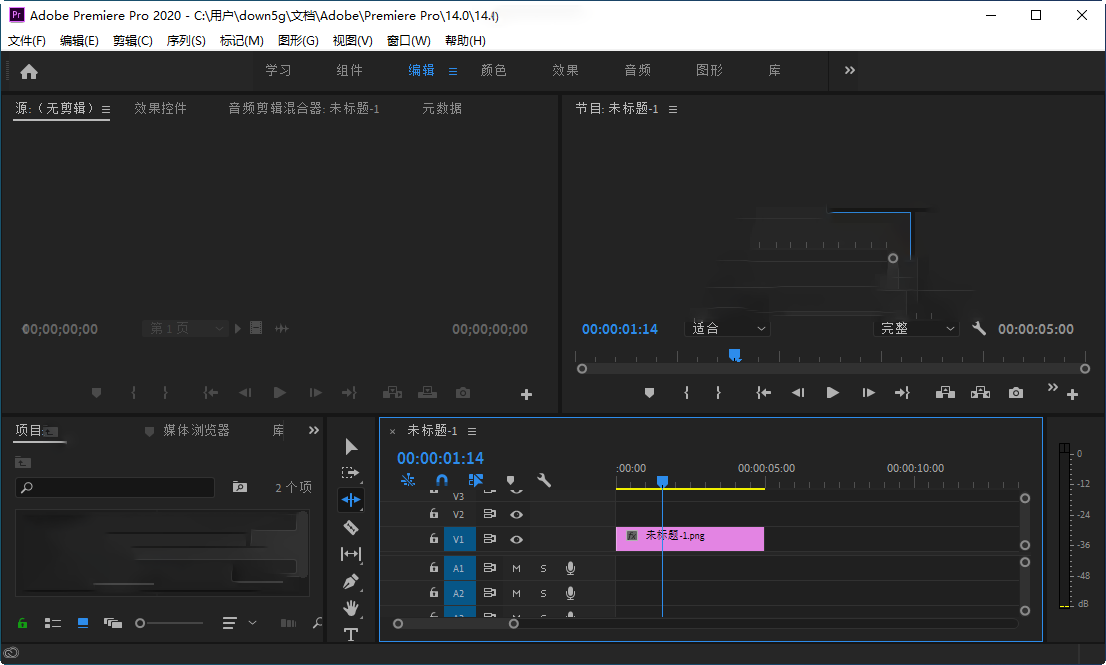Screen dimensions: 1106x665
Task: Switch to 图形 workspace
Action: tap(710, 70)
